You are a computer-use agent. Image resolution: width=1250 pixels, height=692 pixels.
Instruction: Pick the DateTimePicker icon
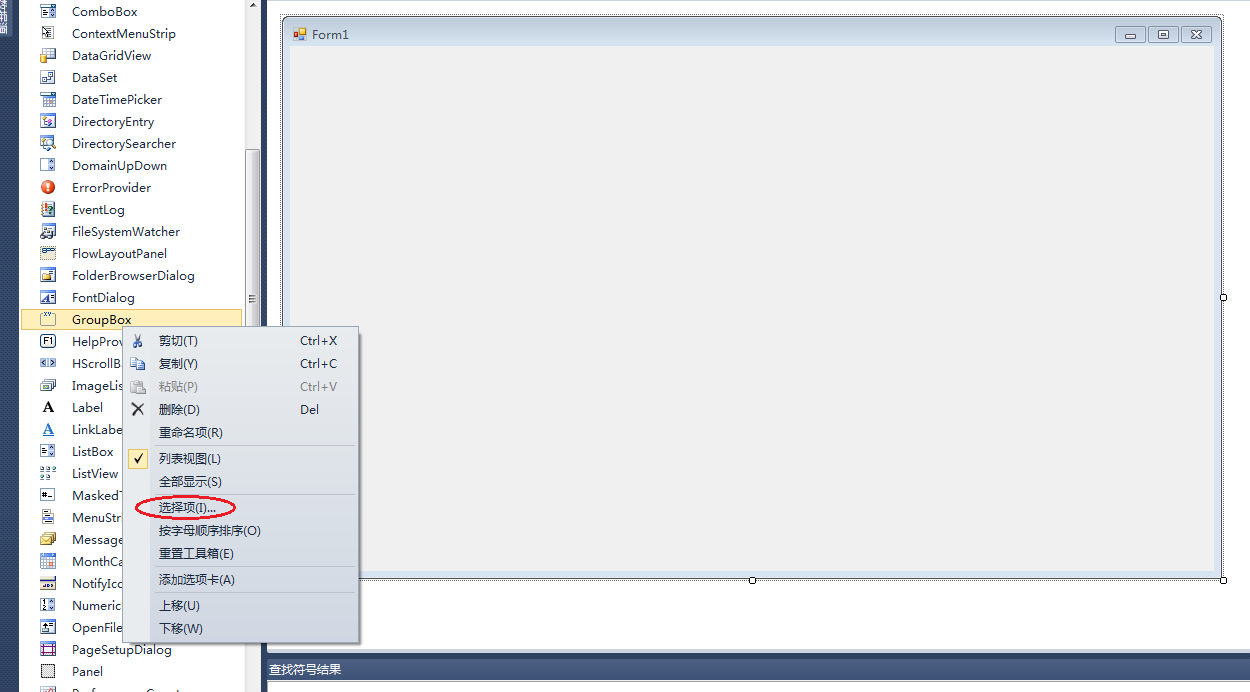coord(48,100)
